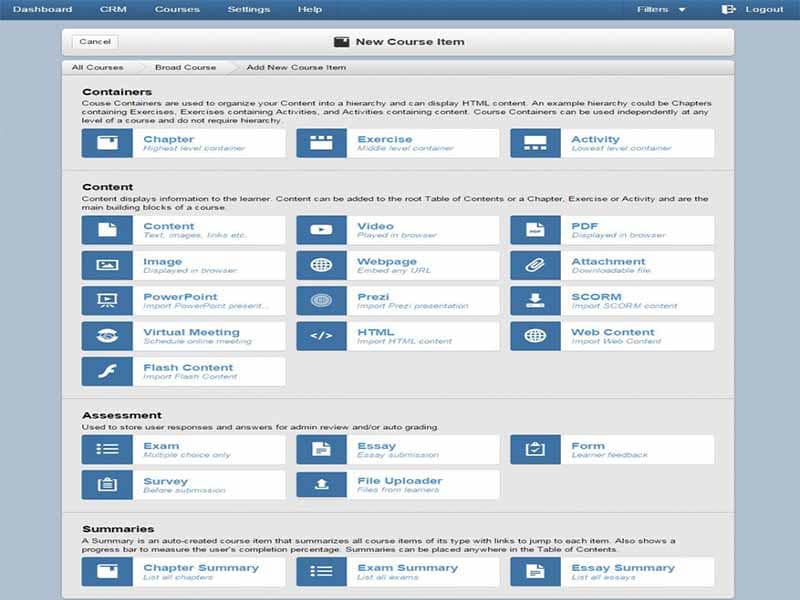Go to Broad Course breadcrumb
800x600 pixels.
click(185, 67)
